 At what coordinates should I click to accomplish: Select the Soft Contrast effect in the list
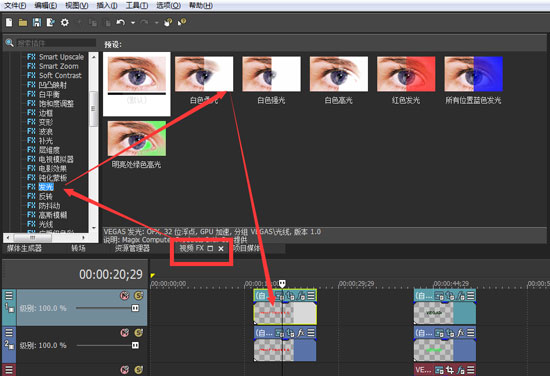coord(60,75)
